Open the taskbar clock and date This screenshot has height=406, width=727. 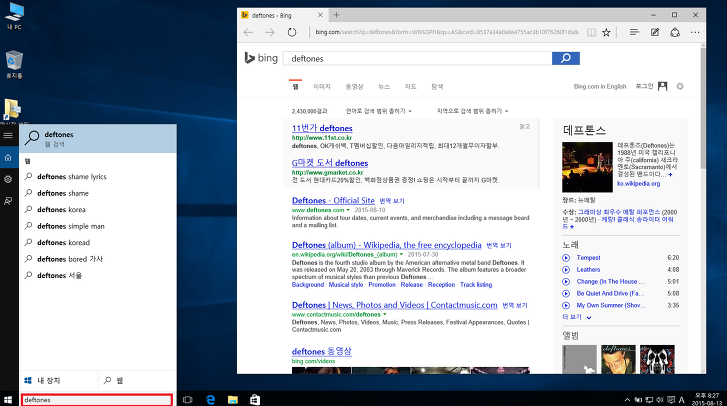point(706,400)
